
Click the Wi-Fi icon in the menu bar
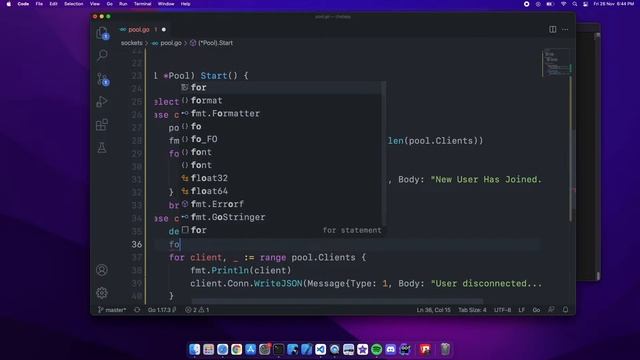564,4
